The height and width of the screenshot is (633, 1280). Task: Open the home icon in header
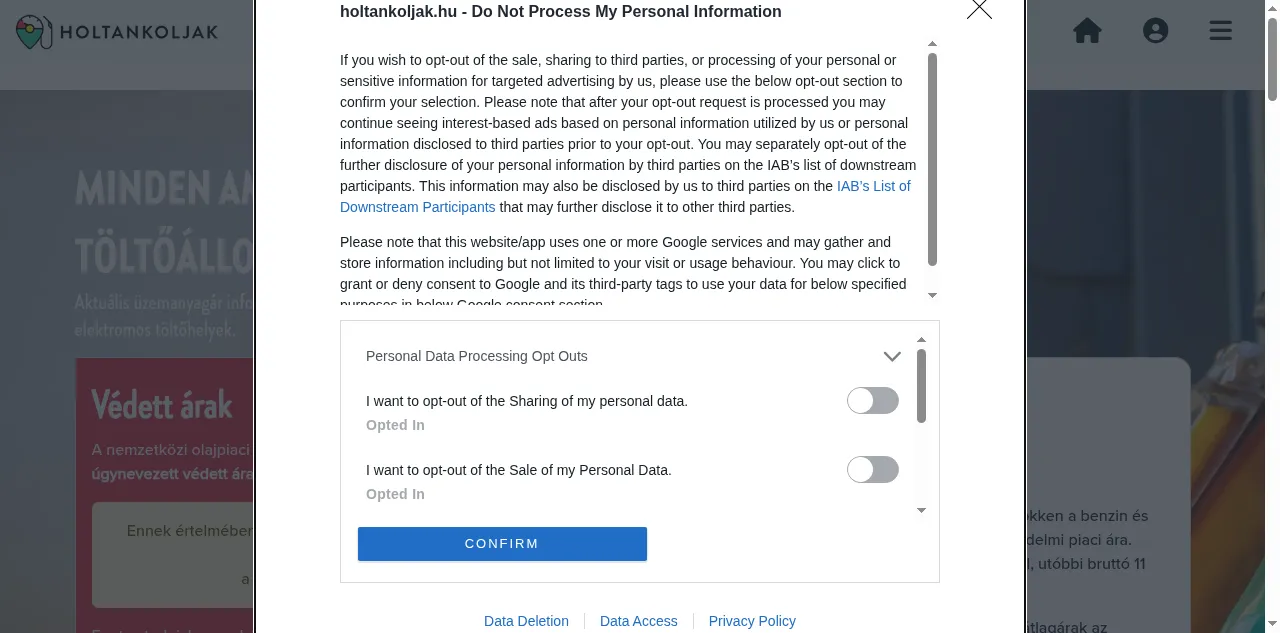tap(1087, 31)
